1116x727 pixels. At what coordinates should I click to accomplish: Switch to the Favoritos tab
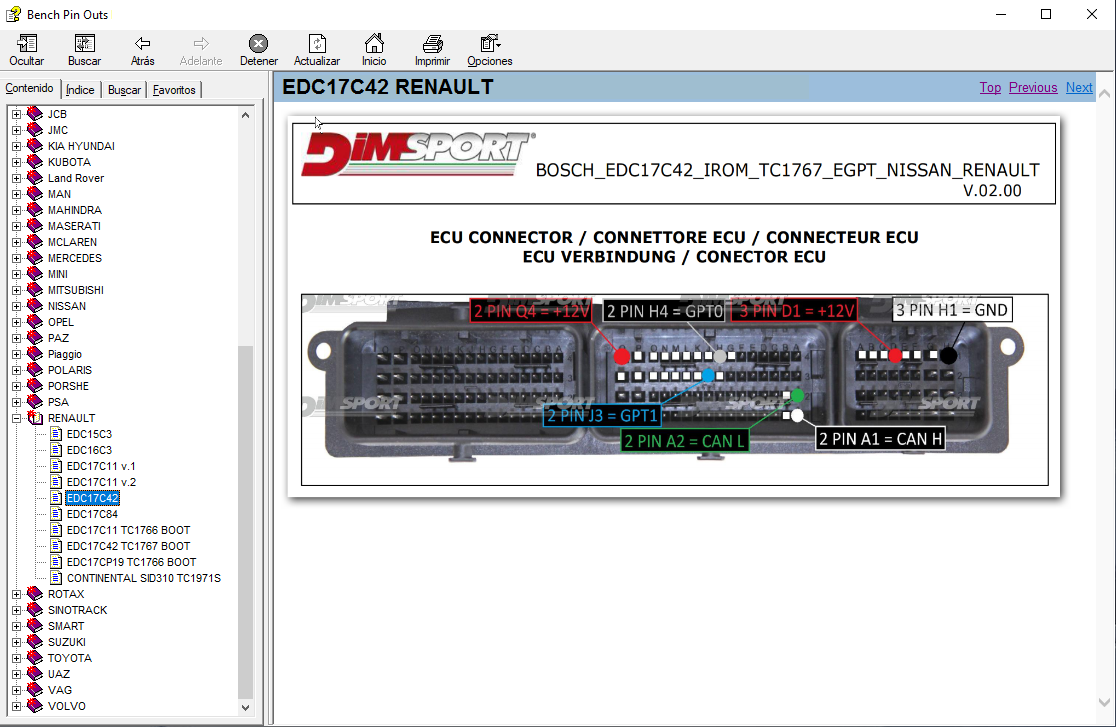(x=174, y=90)
